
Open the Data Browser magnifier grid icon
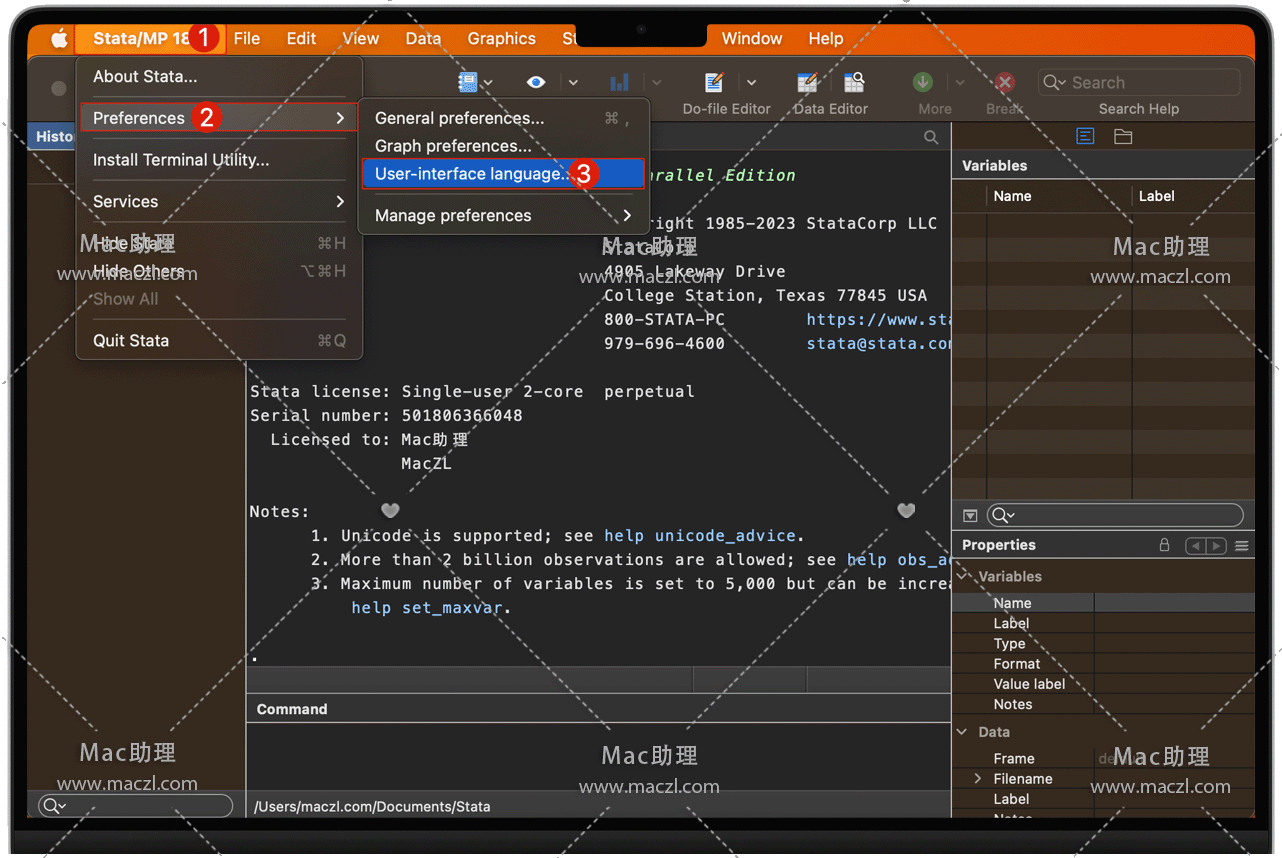tap(854, 83)
